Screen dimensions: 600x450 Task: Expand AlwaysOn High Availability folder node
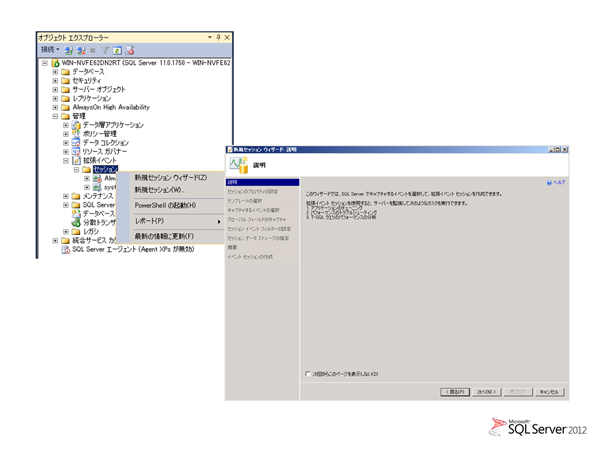click(x=55, y=108)
